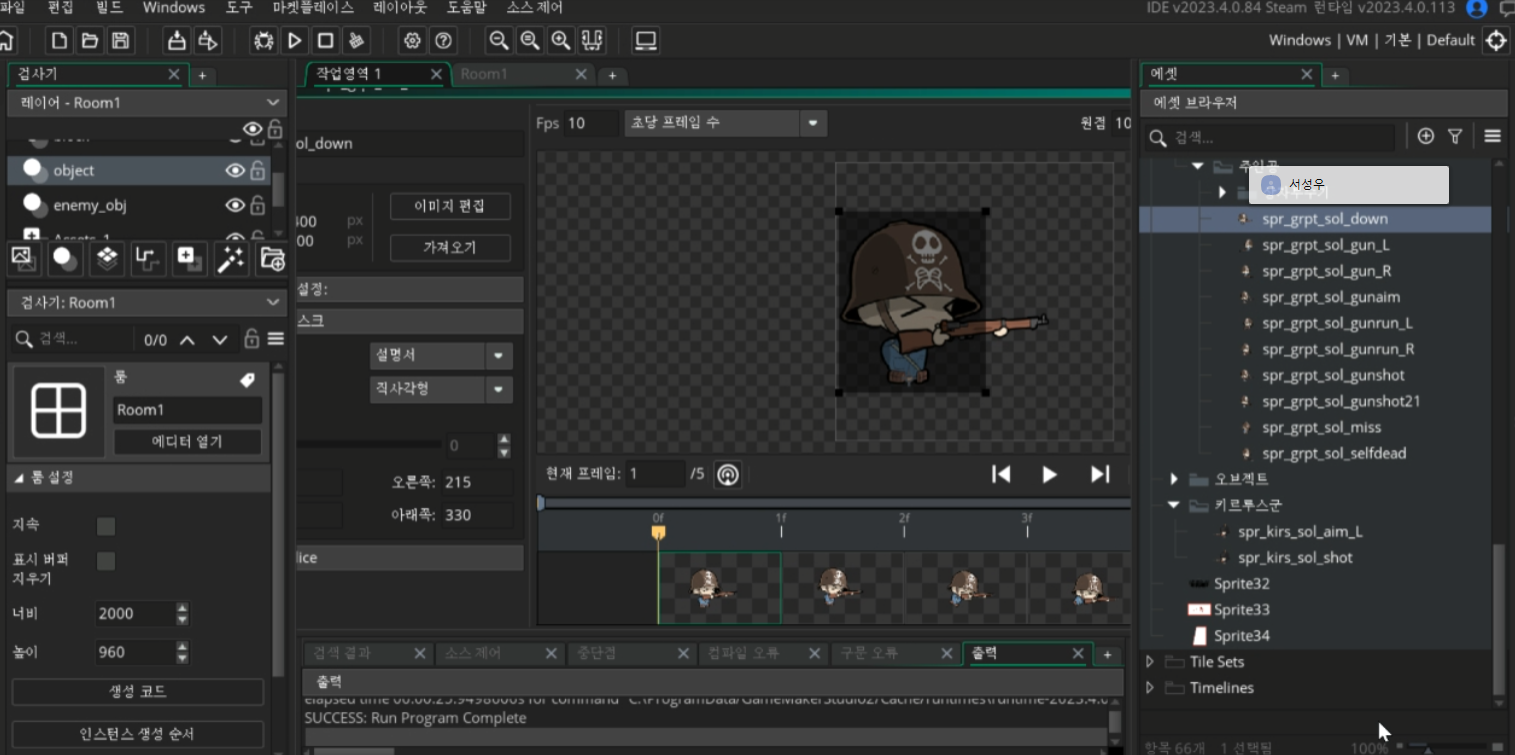Click the zoom reset magnifier icon

pos(529,41)
